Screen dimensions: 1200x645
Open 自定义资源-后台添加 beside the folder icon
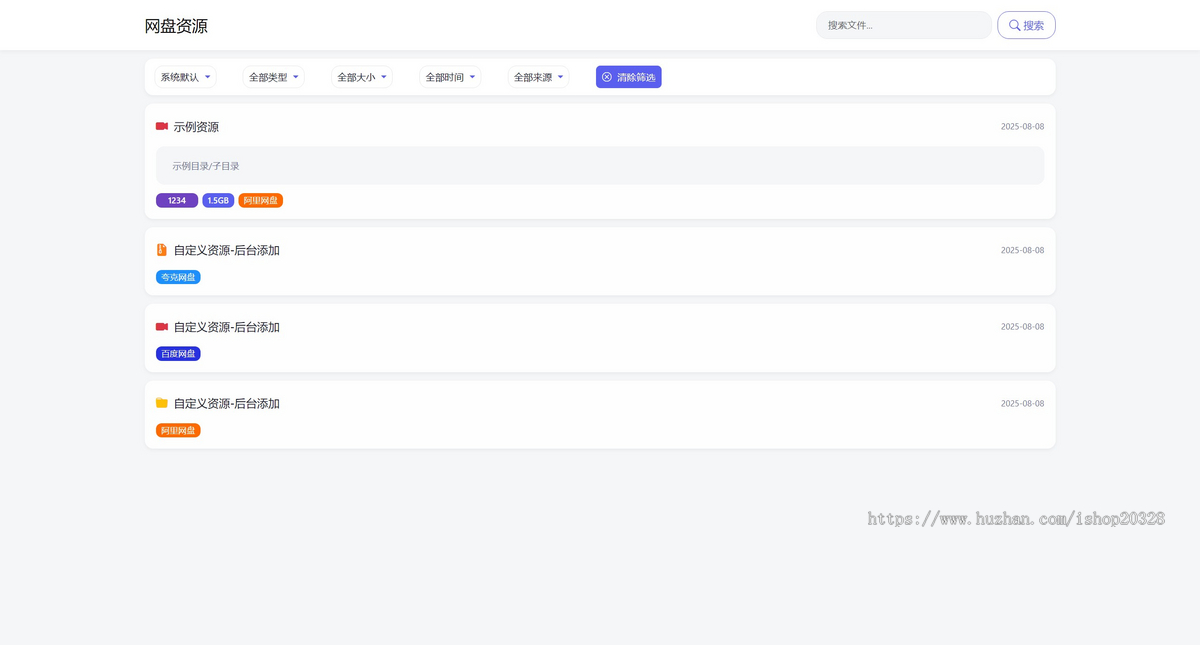click(x=227, y=403)
